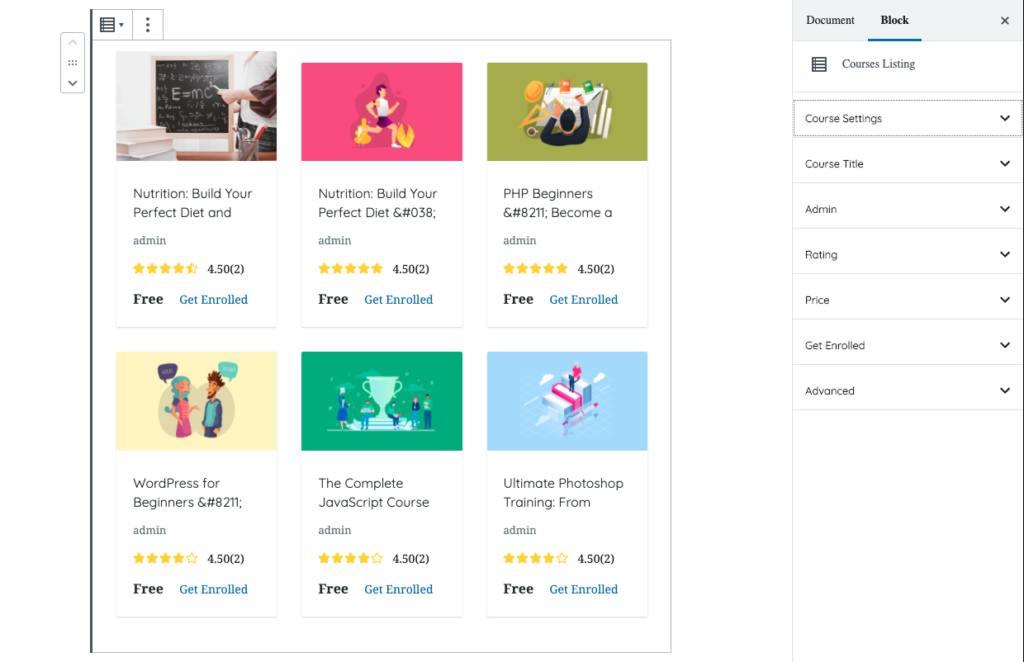Open the chalkboard course thumbnail
Viewport: 1024px width, 662px height.
coord(197,106)
